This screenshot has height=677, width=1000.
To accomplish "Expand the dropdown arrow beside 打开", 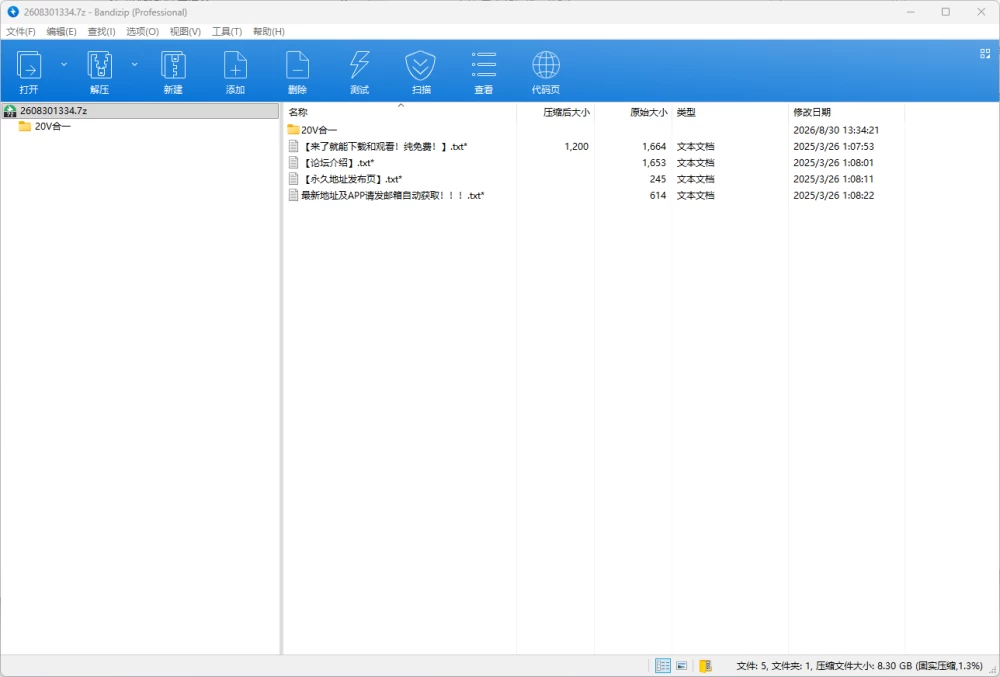I will tap(64, 64).
